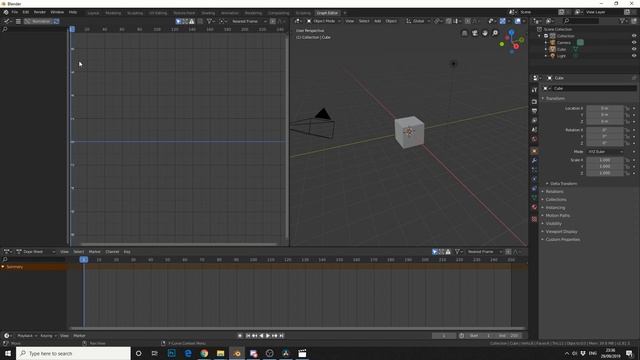Open rotation Mode XYZ Euler dropdown

[x=605, y=151]
